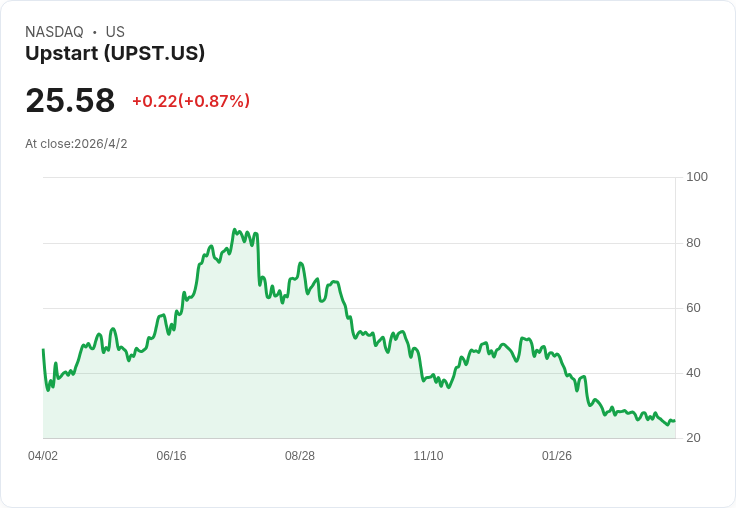Click the rightmost end of the price line
The image size is (736, 508).
[x=674, y=421]
